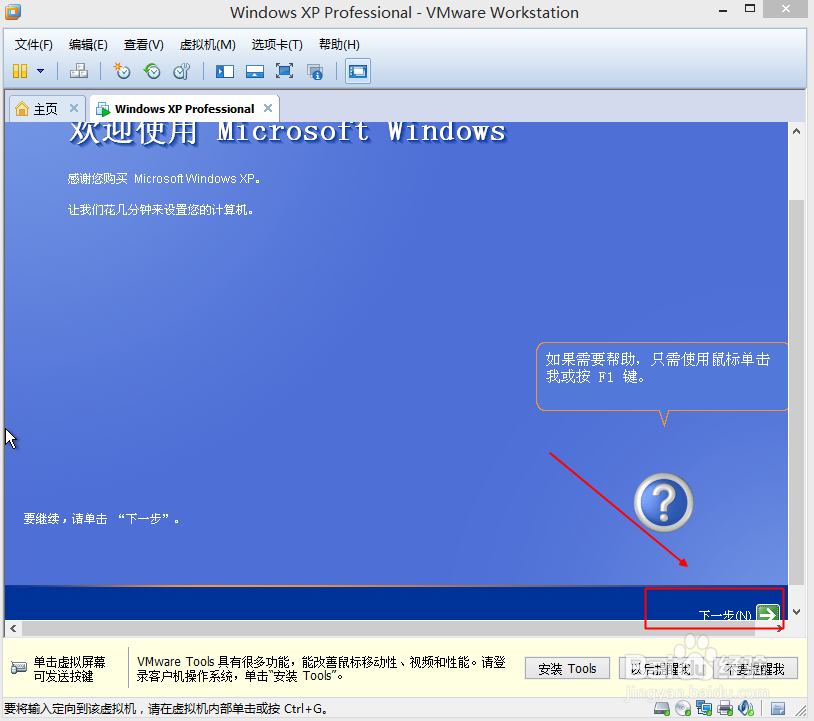Open the power options dropdown arrow

point(40,71)
